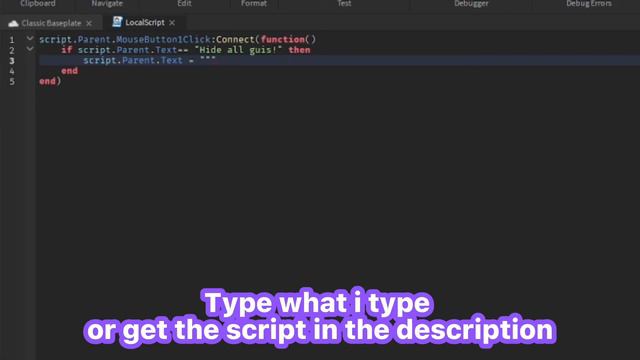Viewport: 640px width, 360px height.
Task: Close the LocalScript tab
Action: 172,23
